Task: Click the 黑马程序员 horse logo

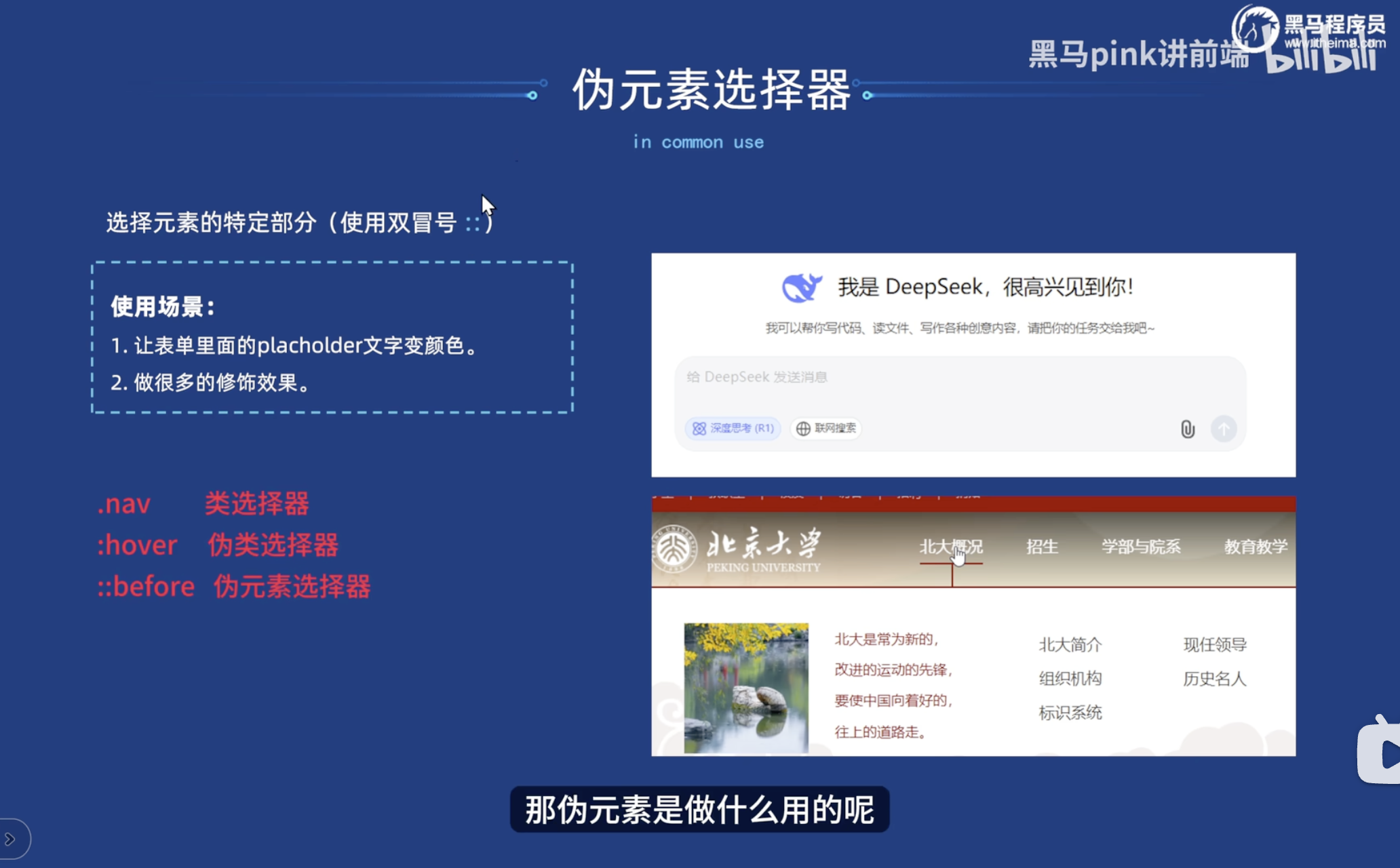Action: 1255,28
